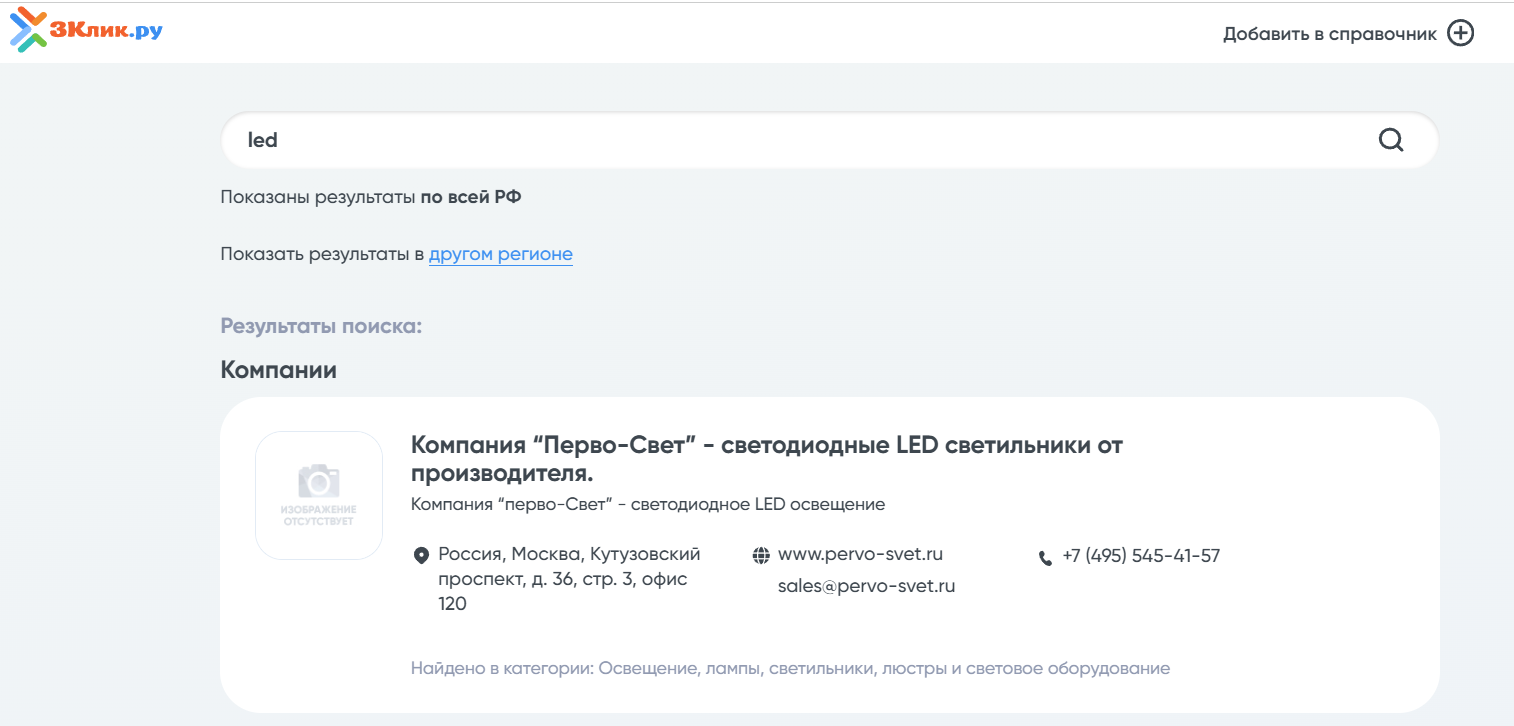This screenshot has width=1514, height=726.
Task: Click the светодиодное LED освещение subtitle
Action: [x=648, y=504]
